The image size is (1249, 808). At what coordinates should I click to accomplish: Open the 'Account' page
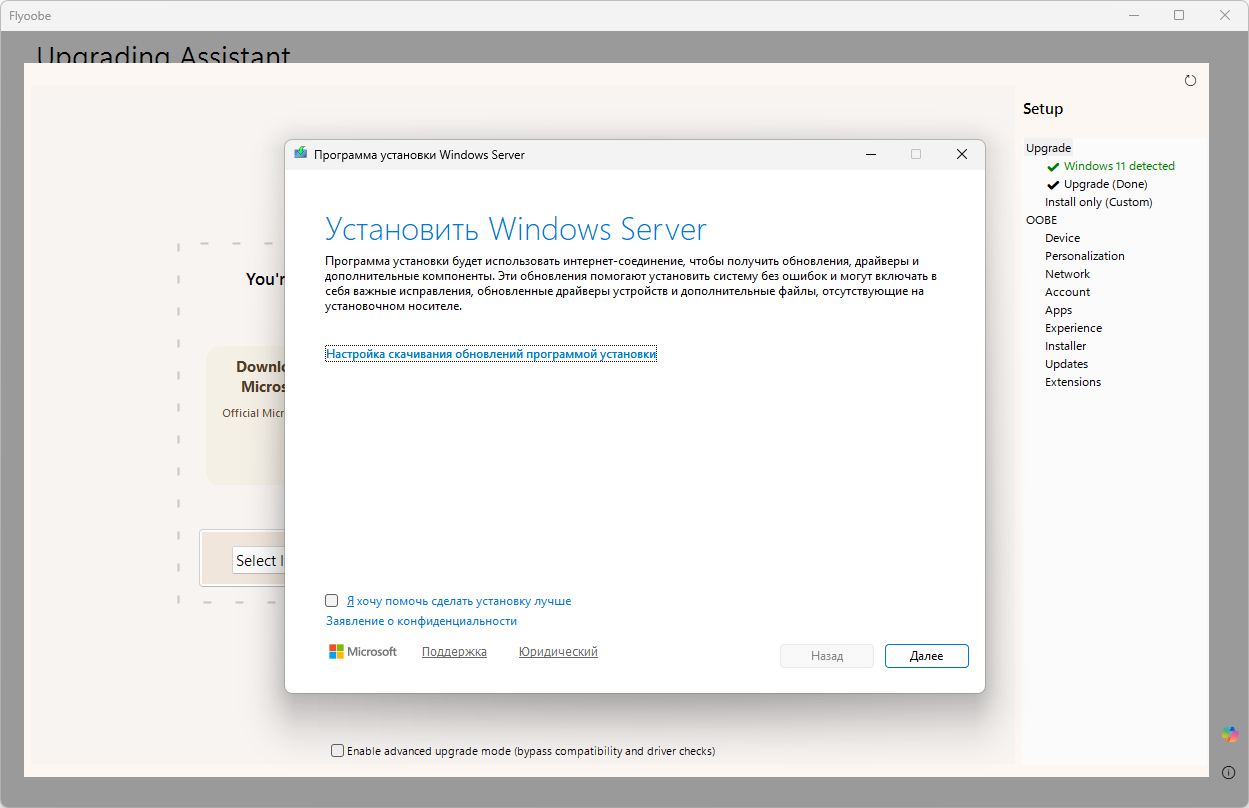[x=1067, y=292]
